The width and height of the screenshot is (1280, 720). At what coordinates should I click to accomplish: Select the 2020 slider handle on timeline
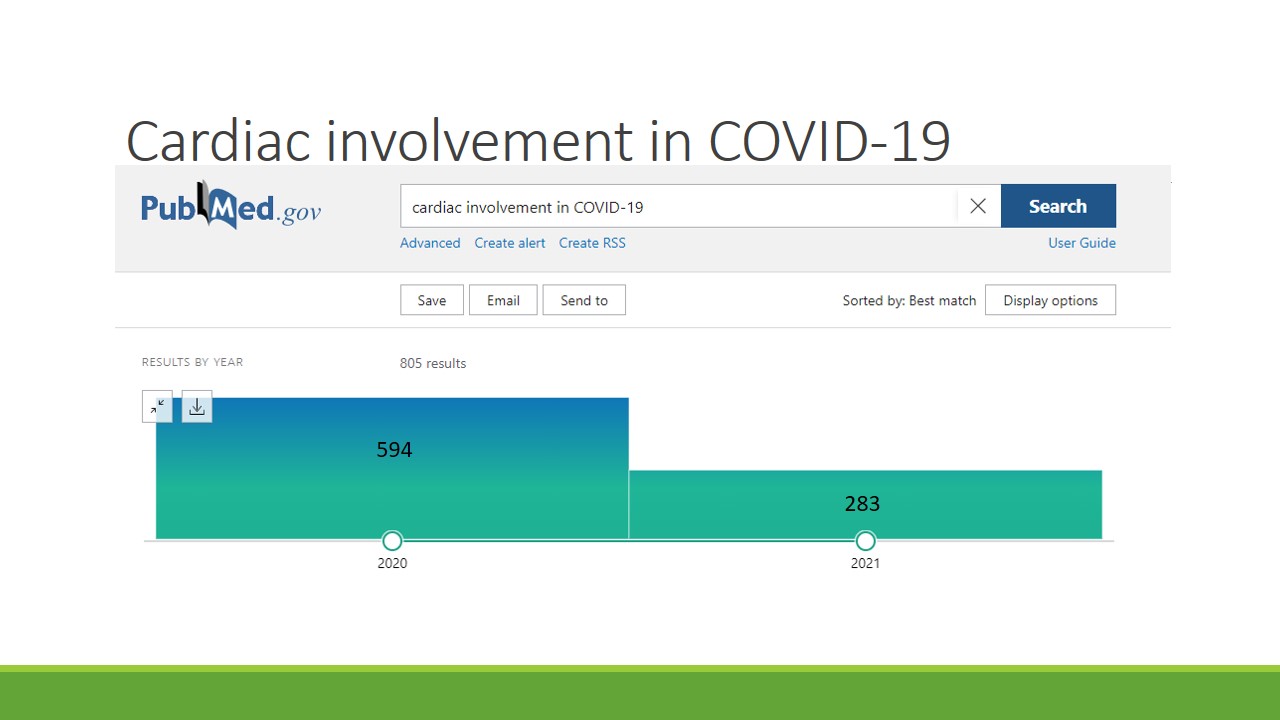[x=392, y=541]
